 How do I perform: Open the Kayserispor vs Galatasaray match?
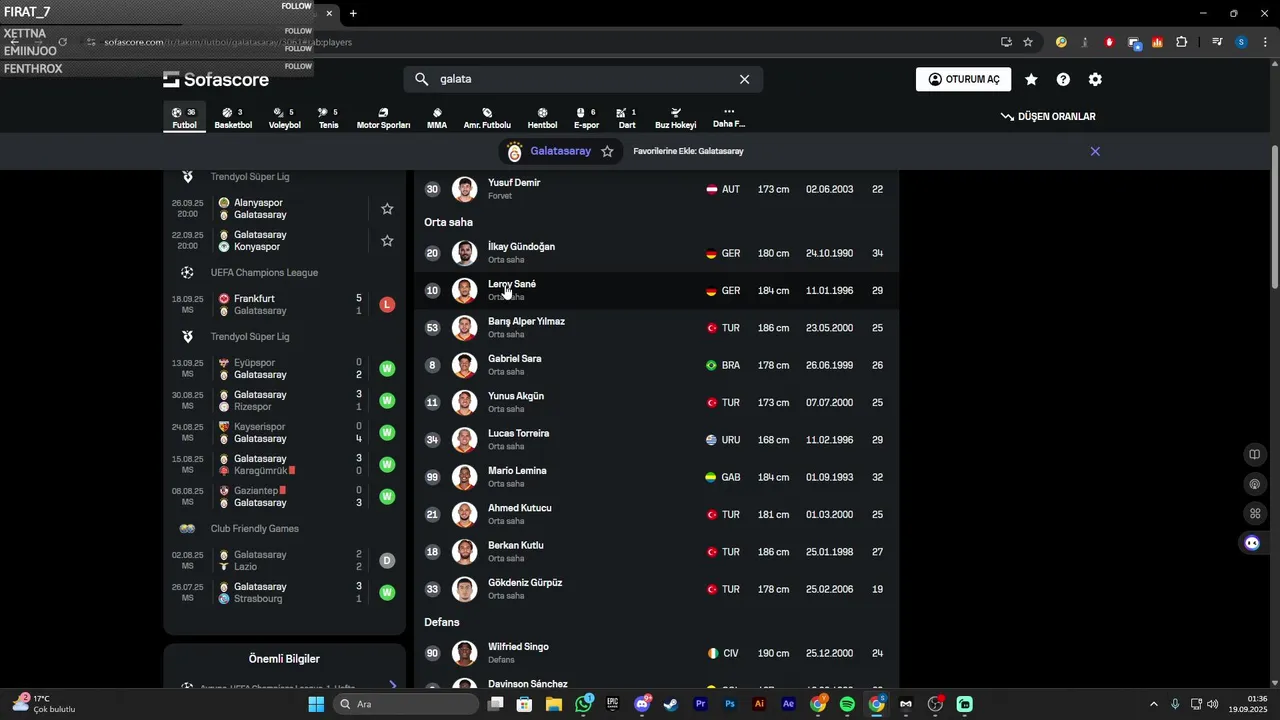[x=285, y=433]
